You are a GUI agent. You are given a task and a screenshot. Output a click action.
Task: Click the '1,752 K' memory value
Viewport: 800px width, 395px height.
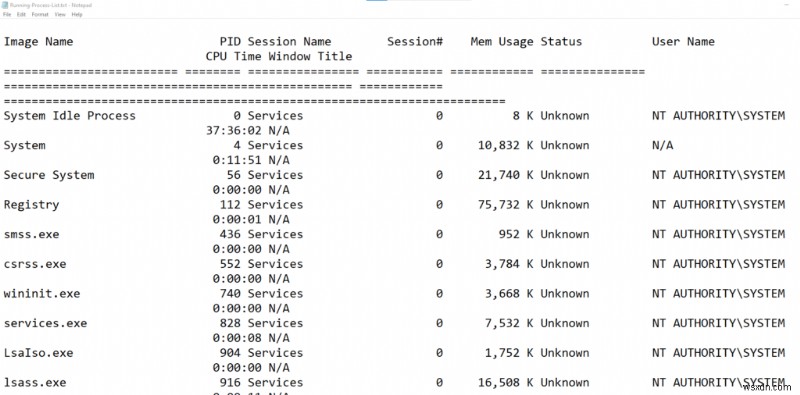click(509, 353)
